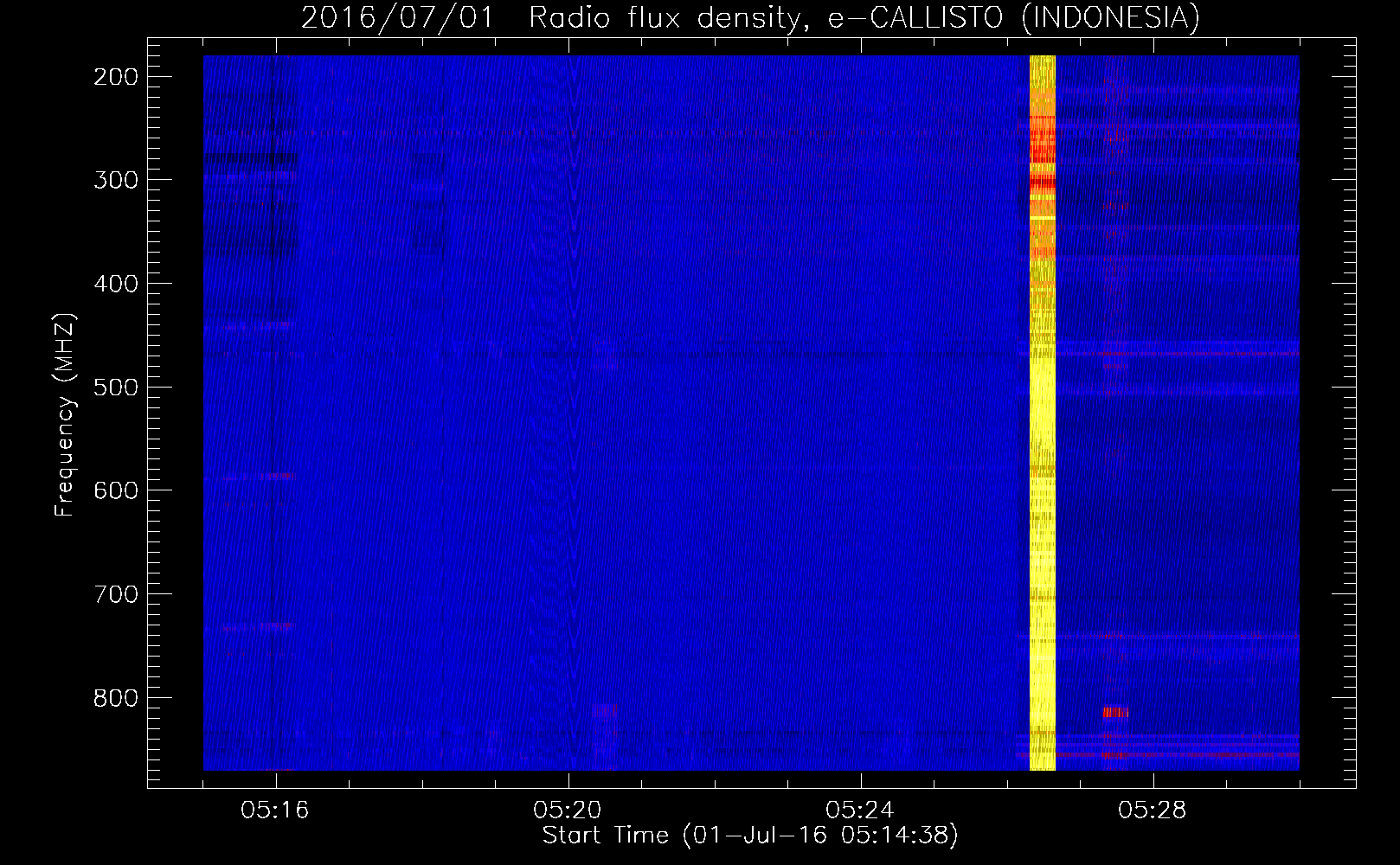Select the 600 frequency tick label
The width and height of the screenshot is (1400, 865).
115,490
